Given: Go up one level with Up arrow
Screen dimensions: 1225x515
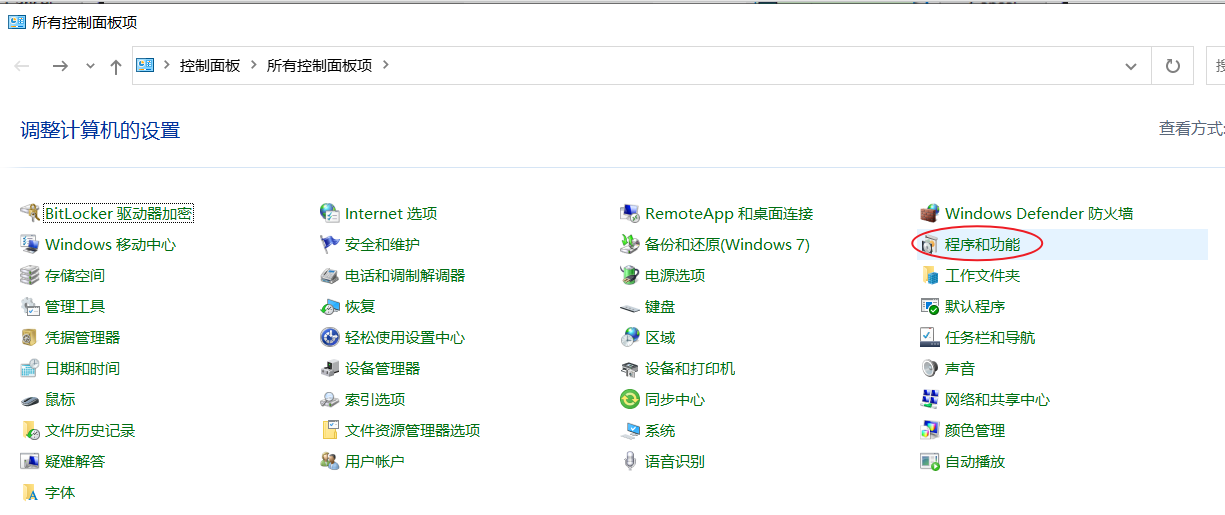Looking at the screenshot, I should 116,66.
